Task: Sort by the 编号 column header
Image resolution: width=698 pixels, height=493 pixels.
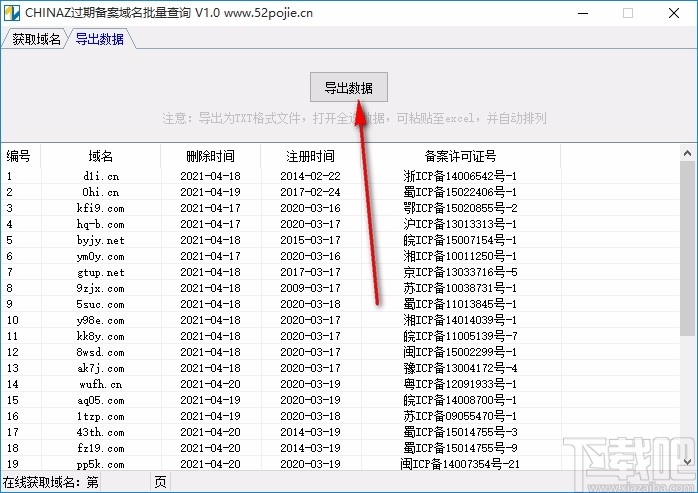Action: 19,156
